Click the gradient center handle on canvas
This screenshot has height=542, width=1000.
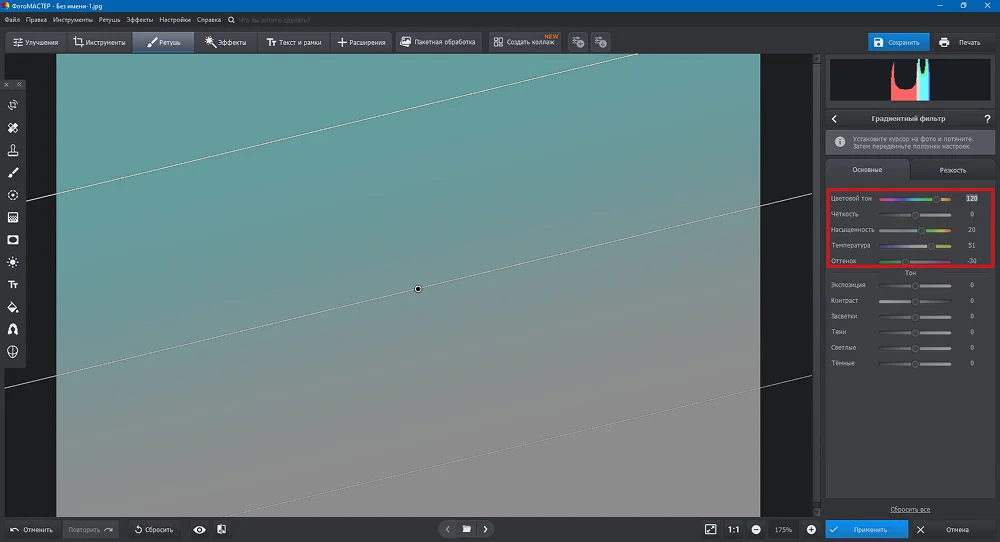click(x=418, y=289)
